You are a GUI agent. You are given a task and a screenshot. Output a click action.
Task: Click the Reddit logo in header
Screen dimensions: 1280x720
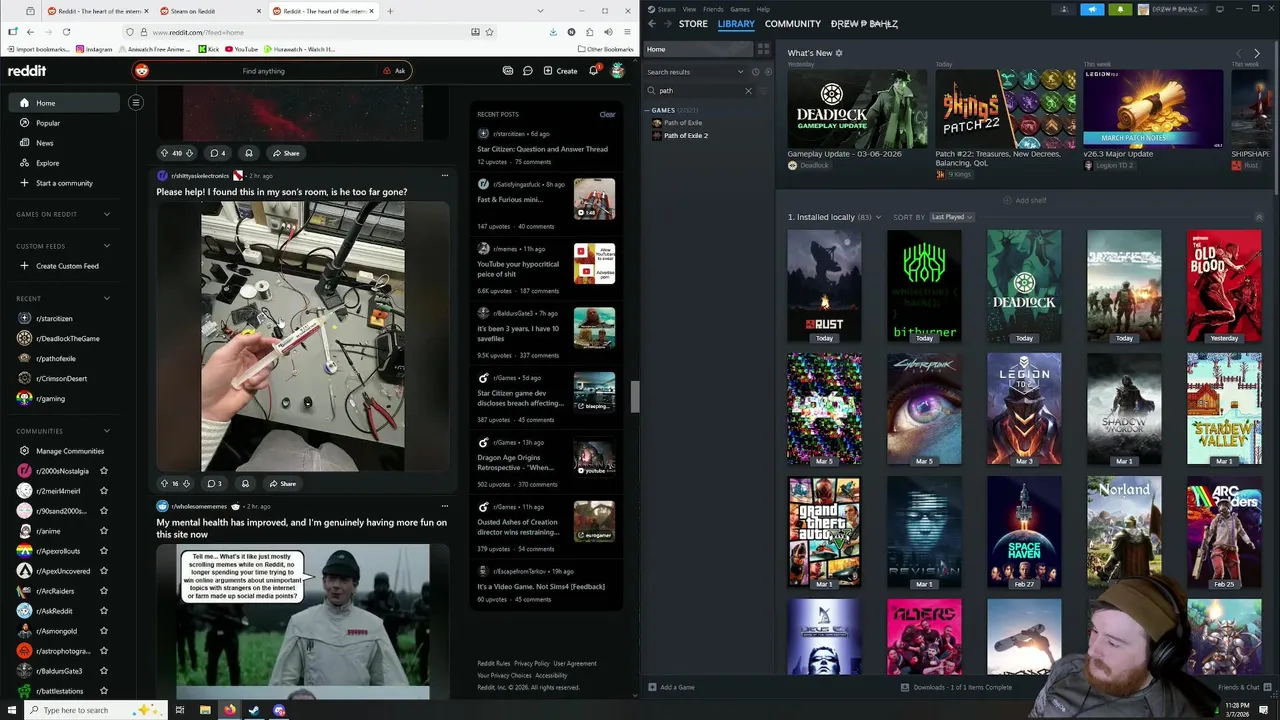point(28,71)
